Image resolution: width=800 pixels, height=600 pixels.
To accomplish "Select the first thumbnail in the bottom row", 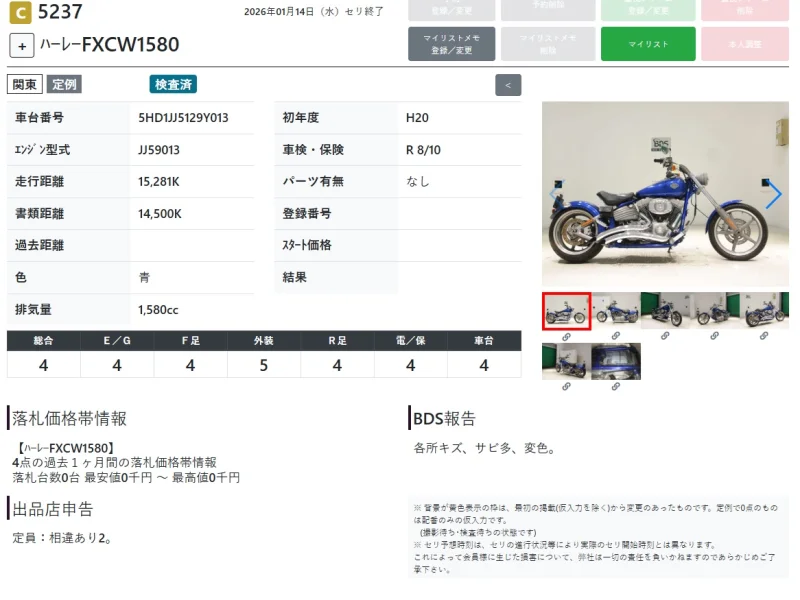I will (x=566, y=361).
